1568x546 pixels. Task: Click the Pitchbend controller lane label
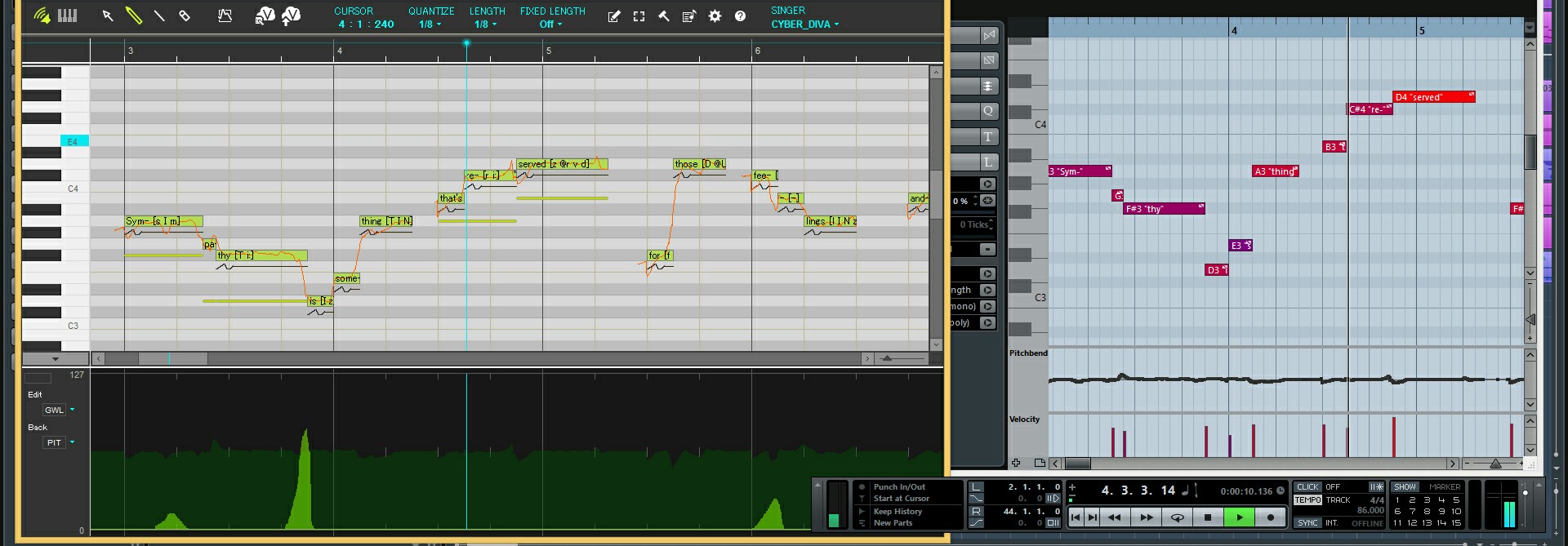(x=1028, y=353)
